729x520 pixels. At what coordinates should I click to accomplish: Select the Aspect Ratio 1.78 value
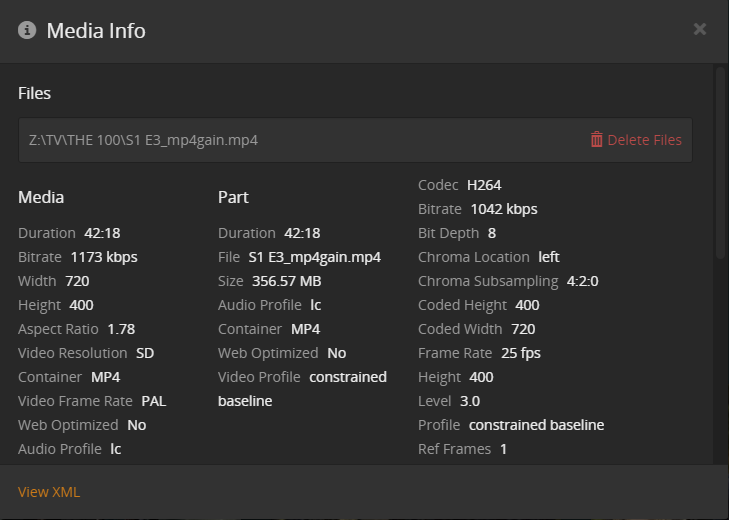(x=121, y=329)
